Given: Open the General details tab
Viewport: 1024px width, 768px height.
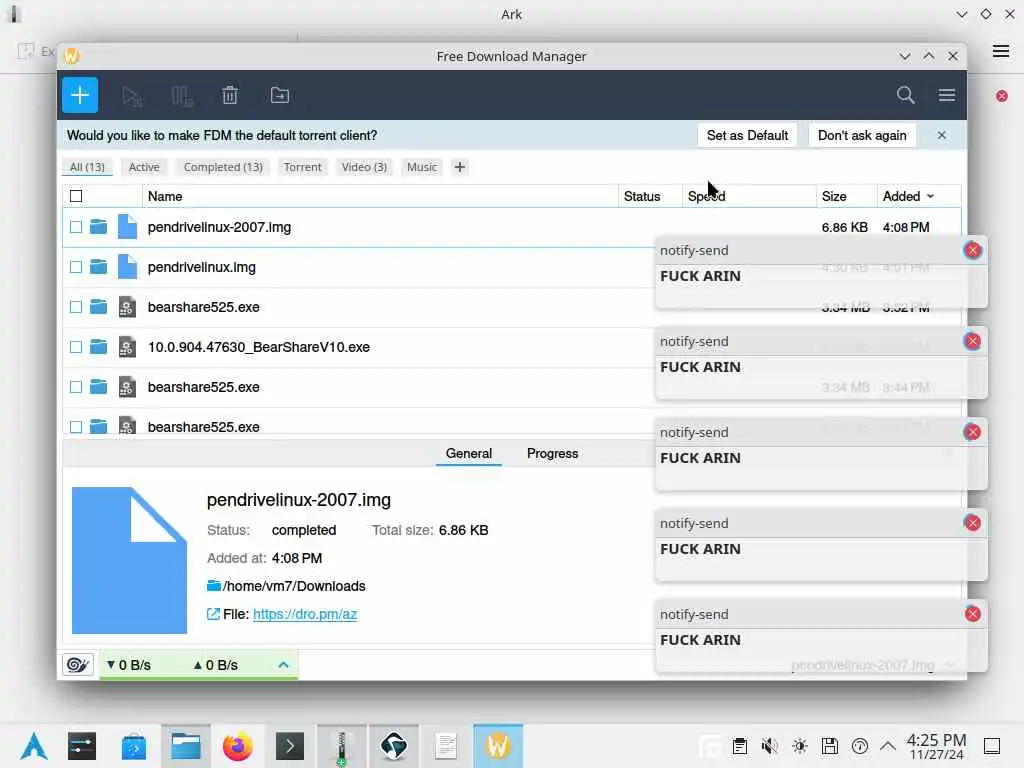Looking at the screenshot, I should click(469, 453).
